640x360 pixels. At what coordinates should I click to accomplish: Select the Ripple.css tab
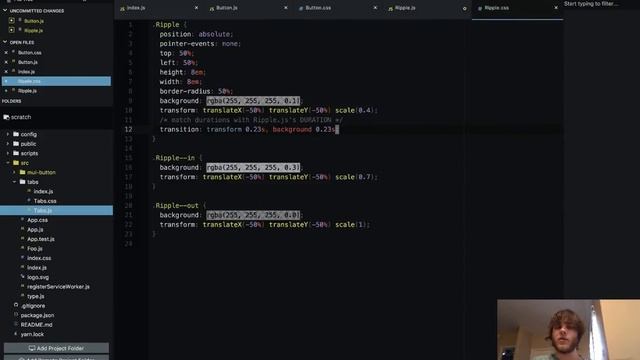(x=517, y=8)
